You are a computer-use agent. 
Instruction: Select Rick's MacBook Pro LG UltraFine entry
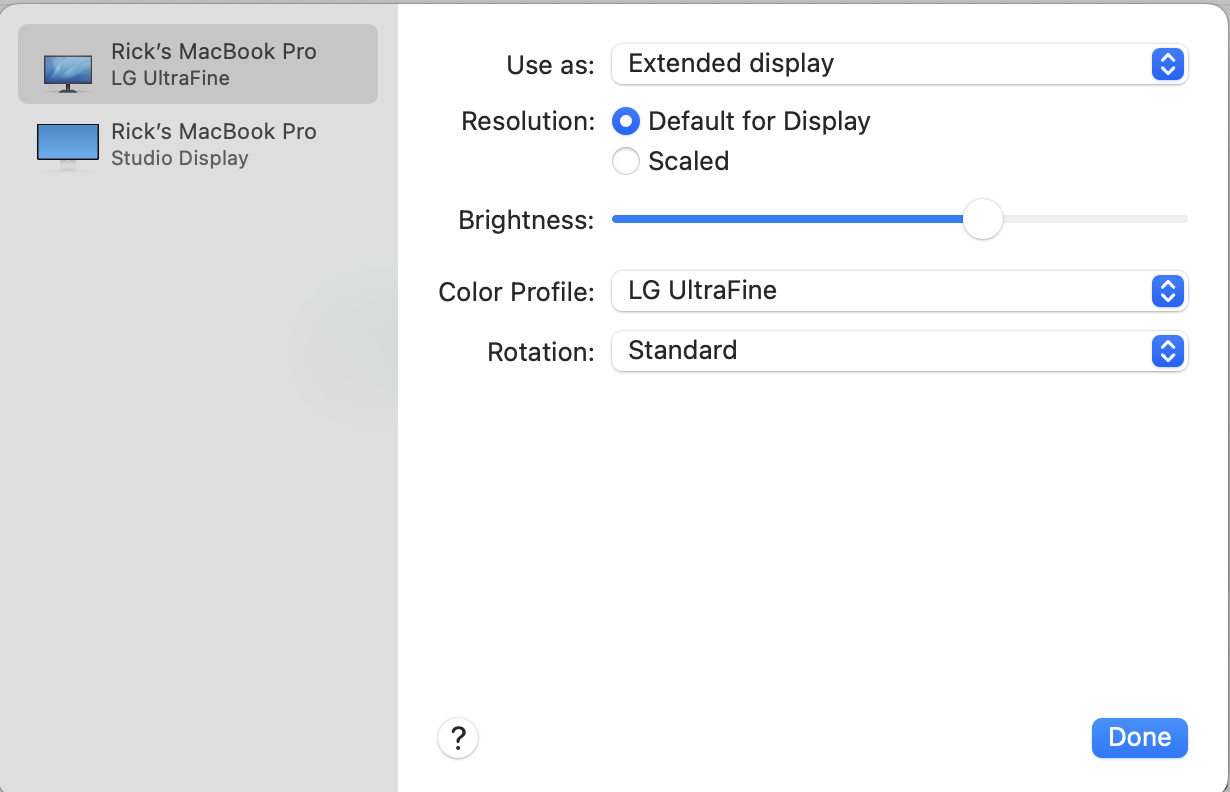[198, 64]
